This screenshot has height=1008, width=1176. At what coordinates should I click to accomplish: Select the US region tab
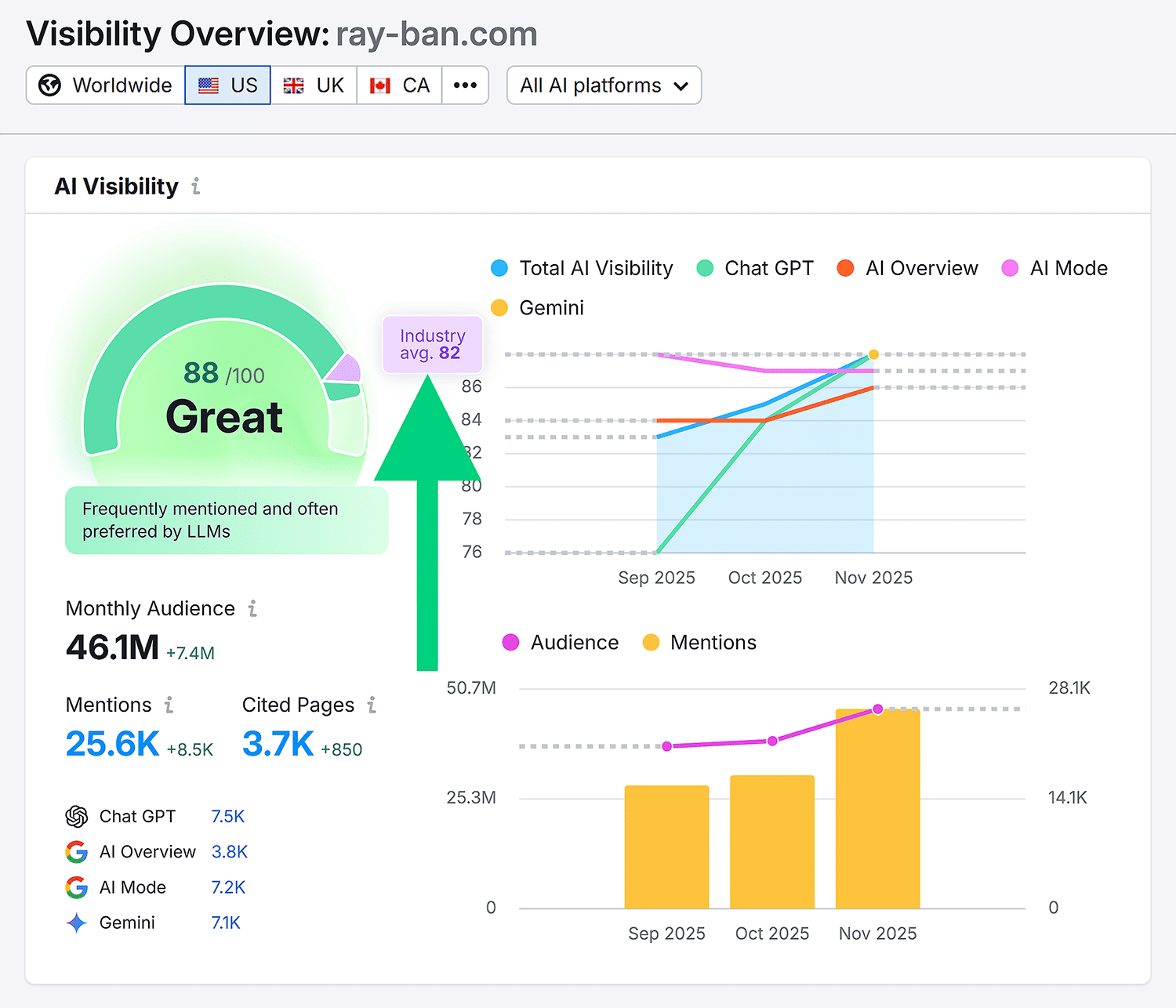click(x=228, y=85)
